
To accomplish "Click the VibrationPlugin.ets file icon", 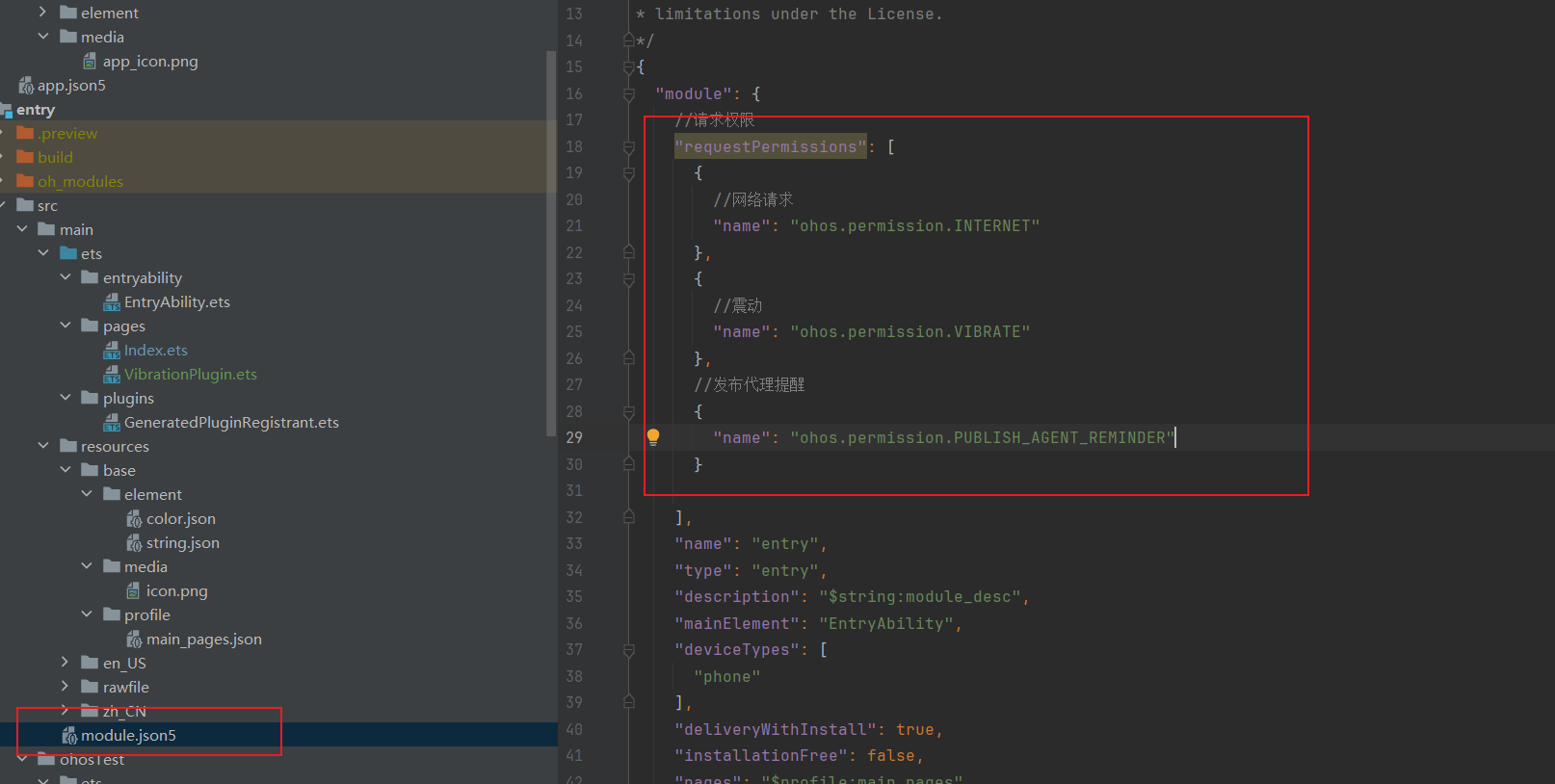I will coord(112,375).
